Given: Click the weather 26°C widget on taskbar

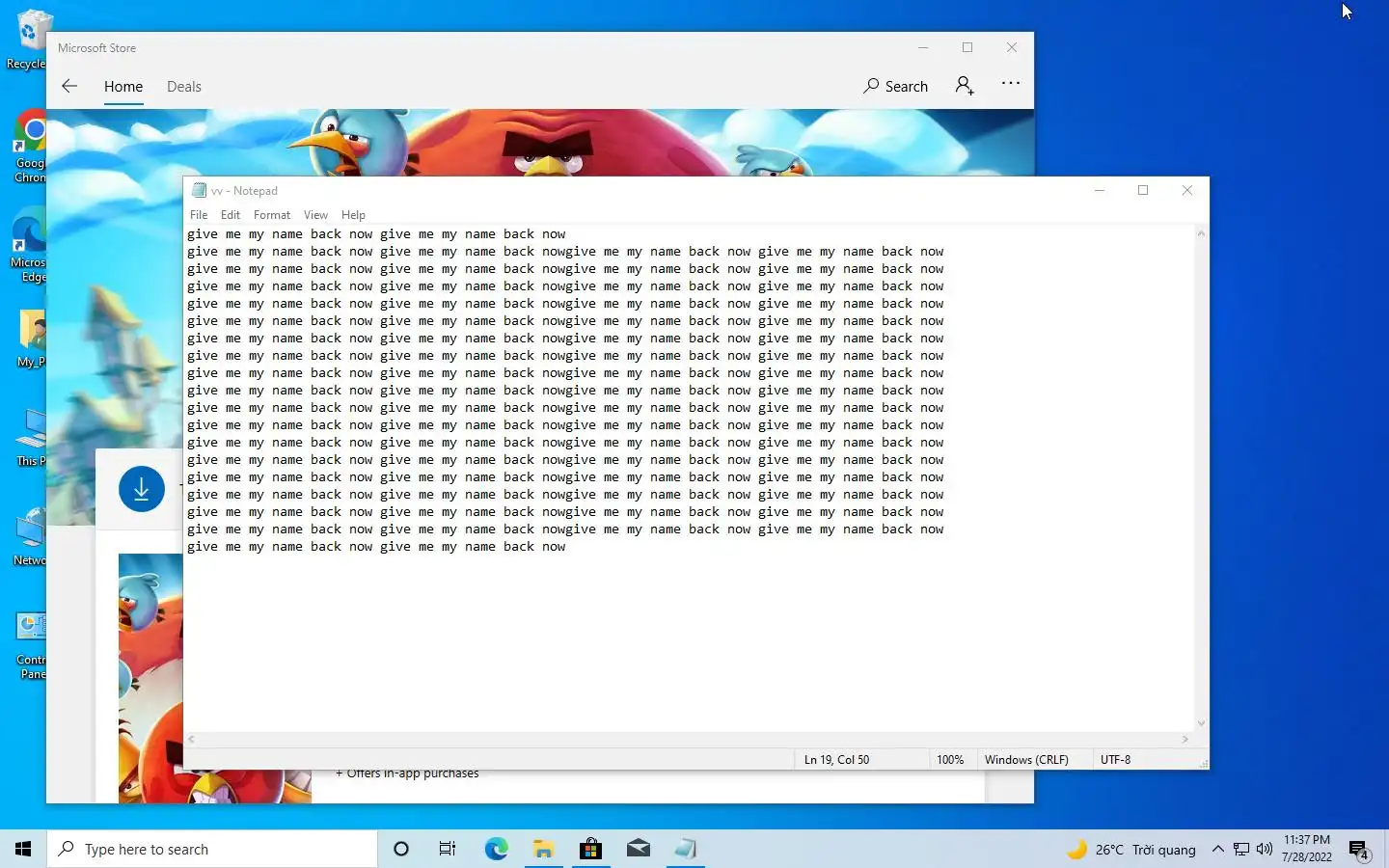Looking at the screenshot, I should coord(1131,850).
